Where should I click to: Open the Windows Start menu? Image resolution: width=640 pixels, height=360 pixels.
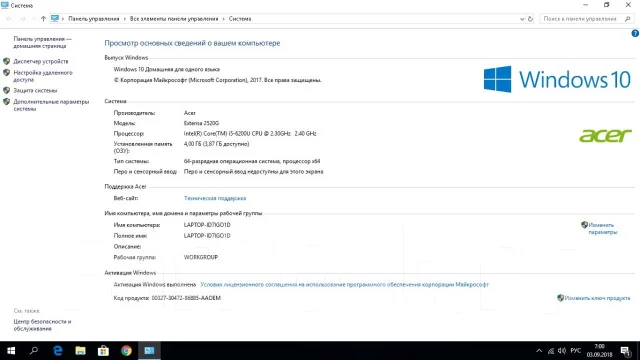coord(11,351)
